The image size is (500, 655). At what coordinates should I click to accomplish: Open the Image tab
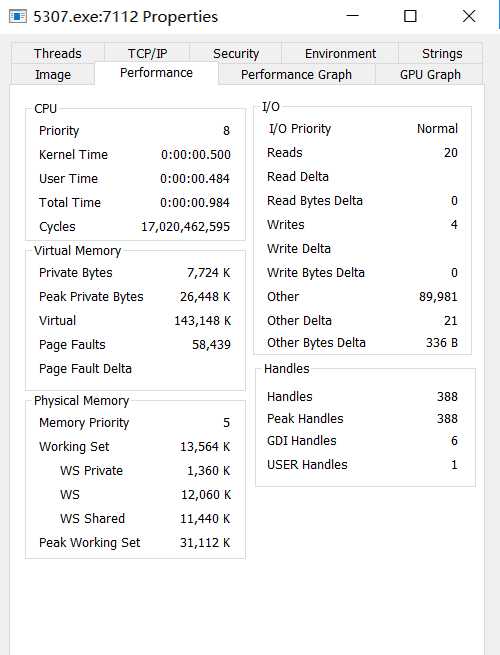coord(53,74)
